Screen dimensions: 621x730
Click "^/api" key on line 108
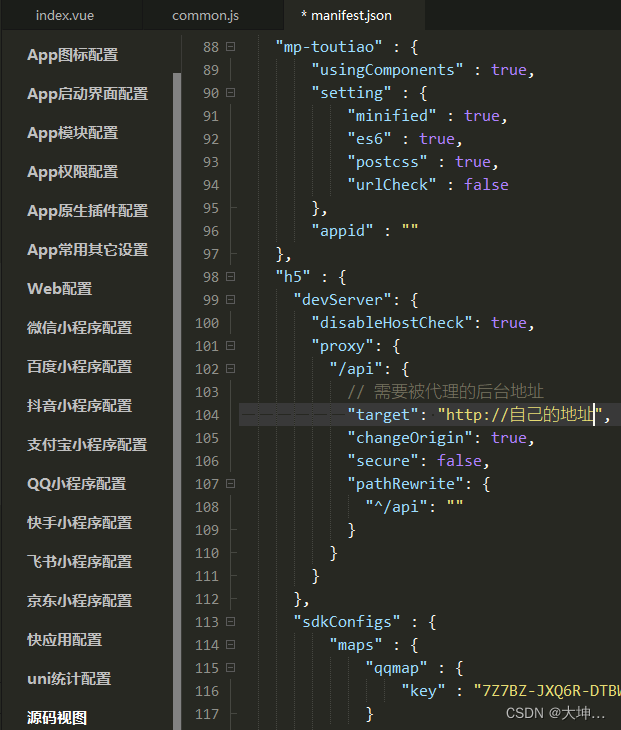[x=396, y=507]
